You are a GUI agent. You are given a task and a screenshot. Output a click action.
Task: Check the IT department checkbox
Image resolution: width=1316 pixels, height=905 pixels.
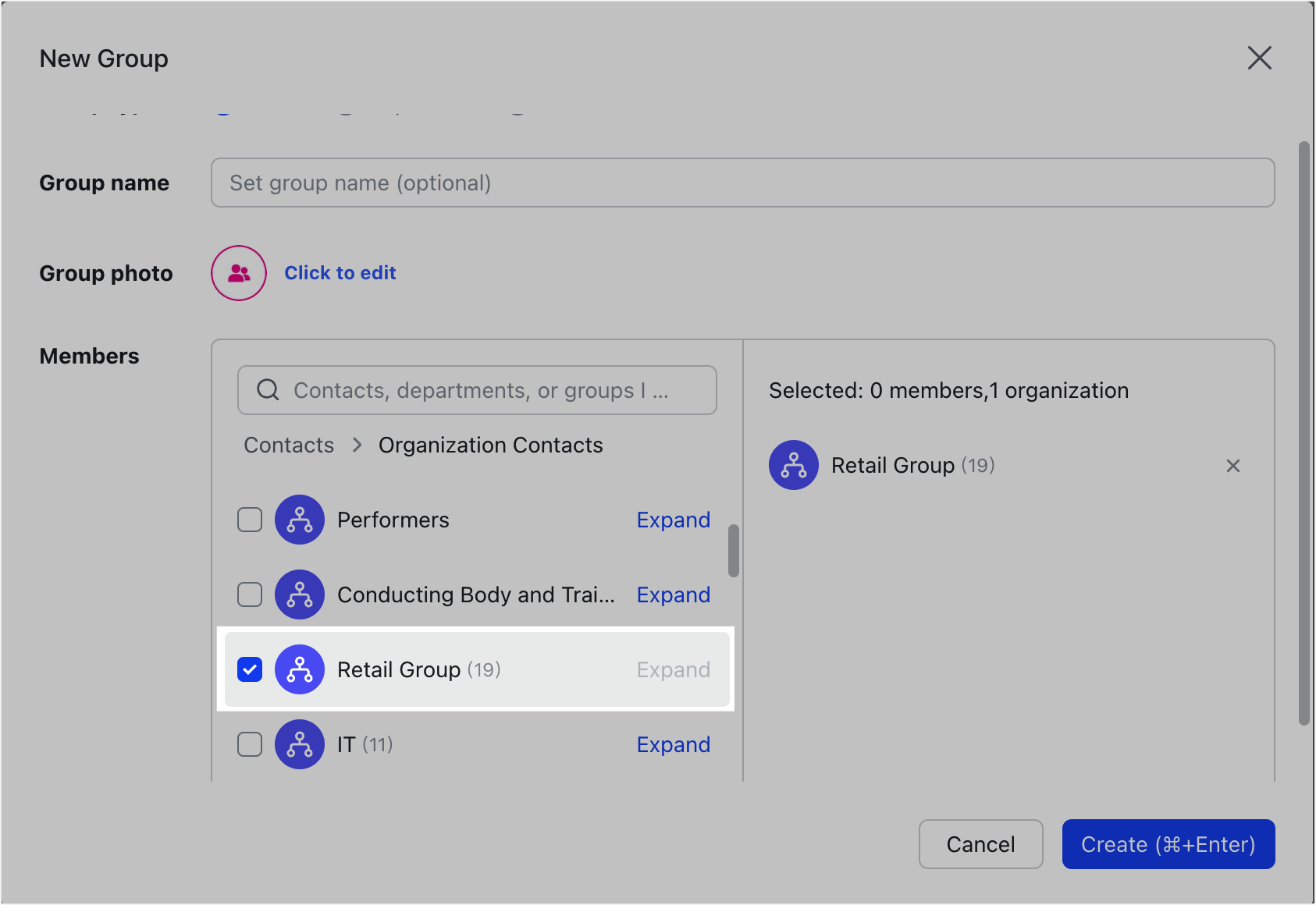(249, 744)
